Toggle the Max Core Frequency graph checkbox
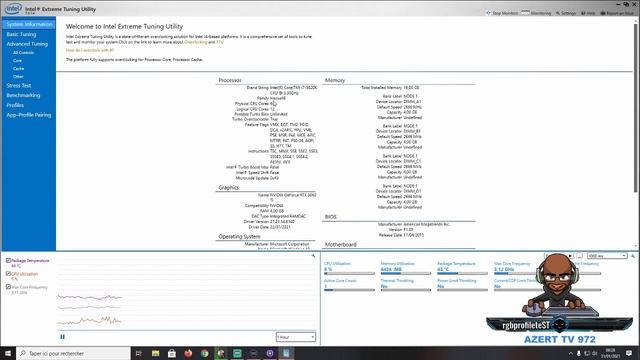Viewport: 640px width, 360px height. 8,287
